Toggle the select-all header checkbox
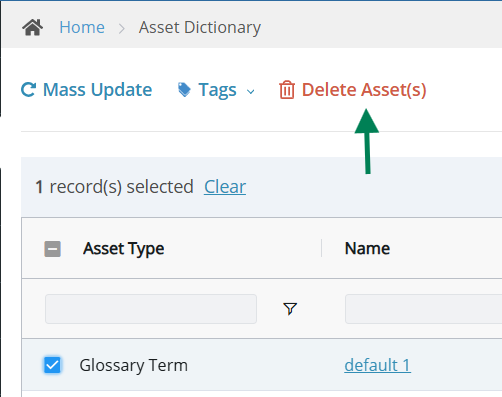Image resolution: width=502 pixels, height=397 pixels. pyautogui.click(x=53, y=249)
